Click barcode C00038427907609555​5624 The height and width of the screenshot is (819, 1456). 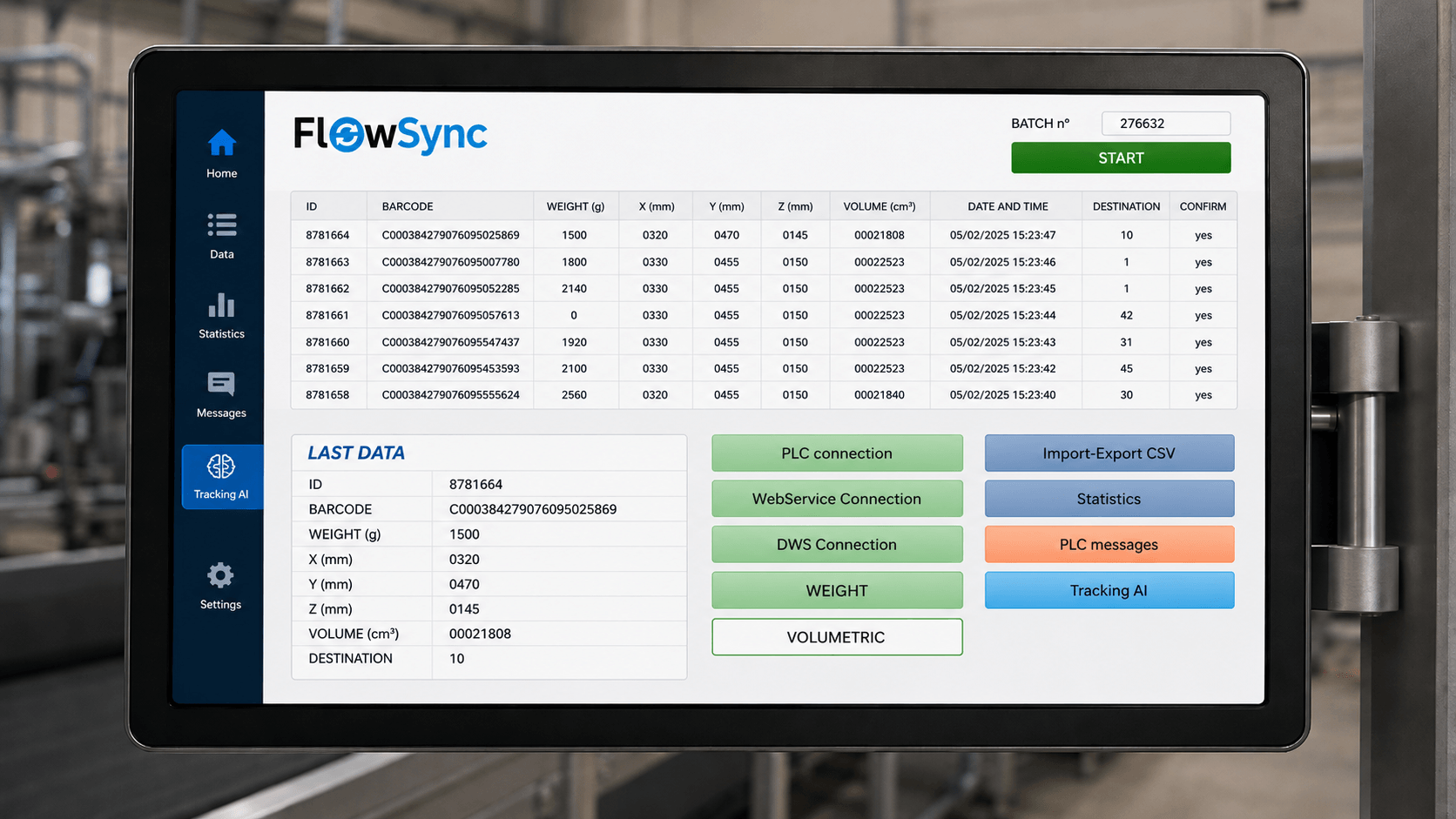[451, 395]
